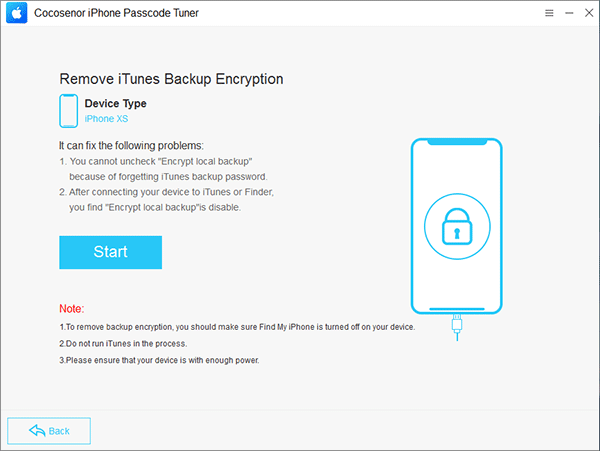Click the Cocosenor iPhone Passcode Tuner title

[116, 13]
